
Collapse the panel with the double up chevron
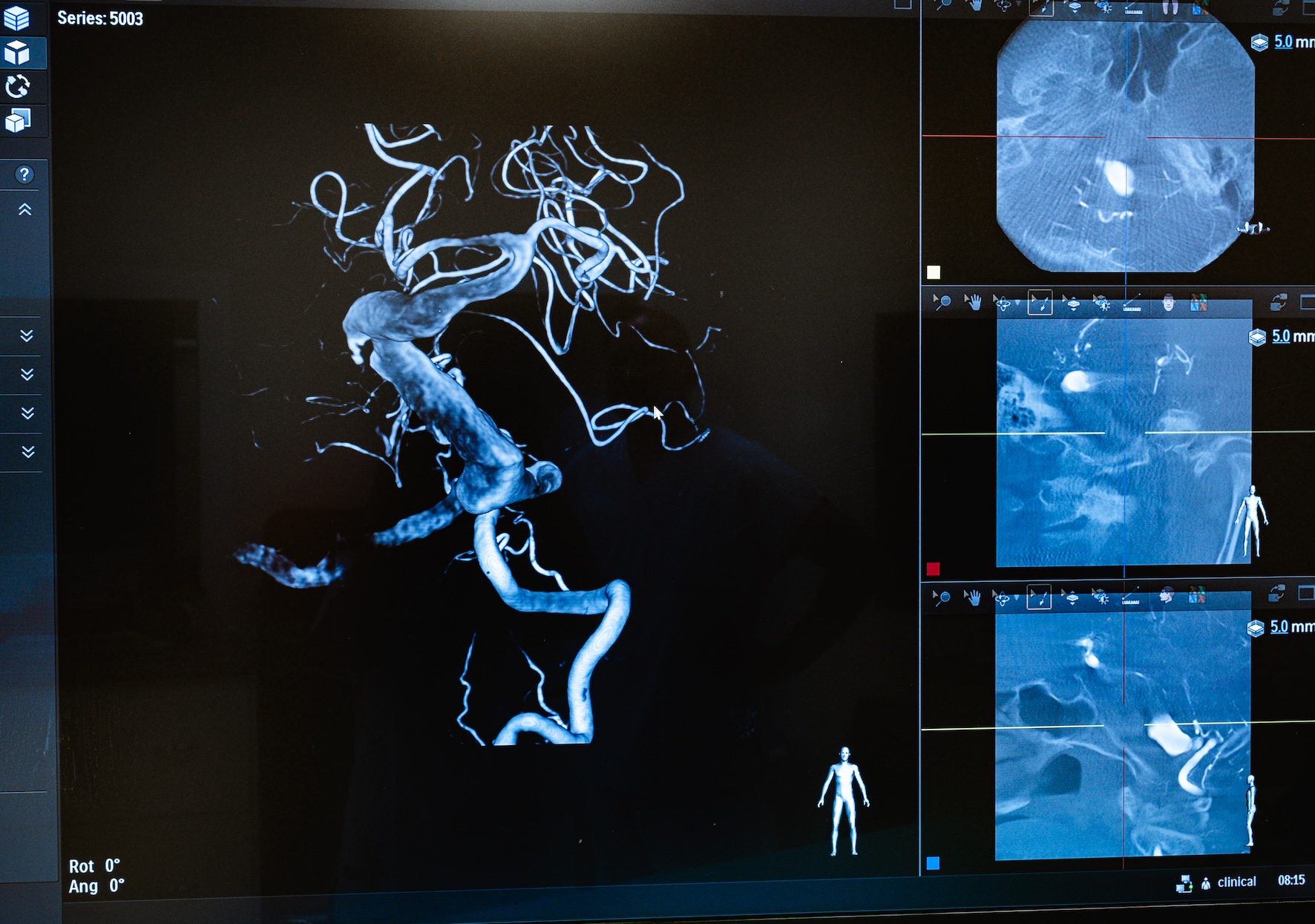coord(25,210)
